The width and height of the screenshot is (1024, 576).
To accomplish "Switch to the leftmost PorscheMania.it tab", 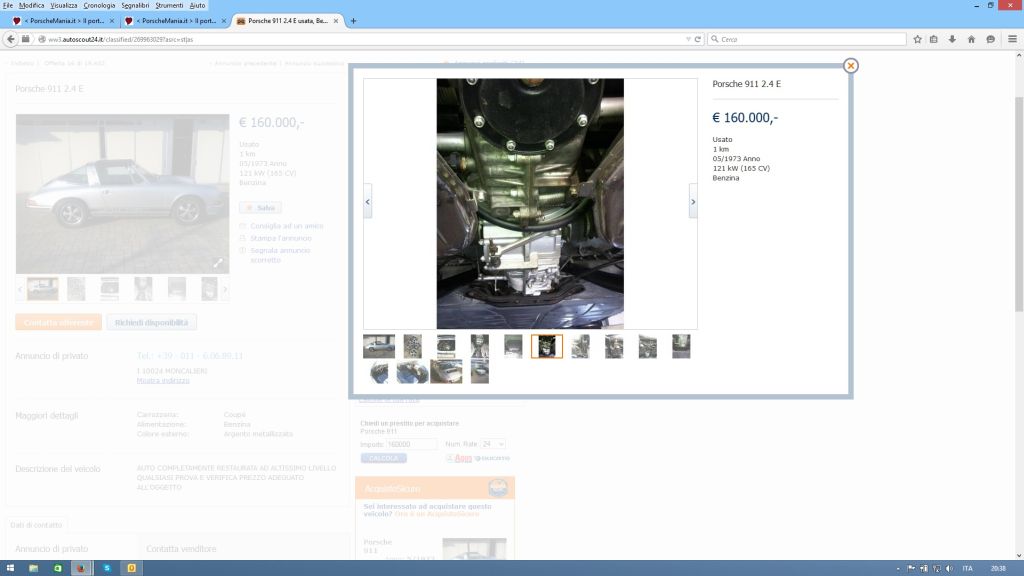I will (63, 21).
